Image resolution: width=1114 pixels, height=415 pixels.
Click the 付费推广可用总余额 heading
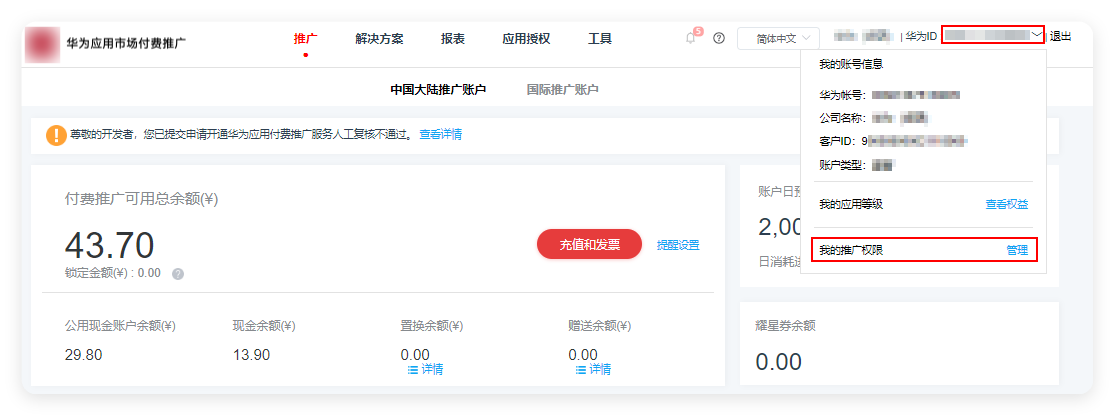pyautogui.click(x=141, y=199)
